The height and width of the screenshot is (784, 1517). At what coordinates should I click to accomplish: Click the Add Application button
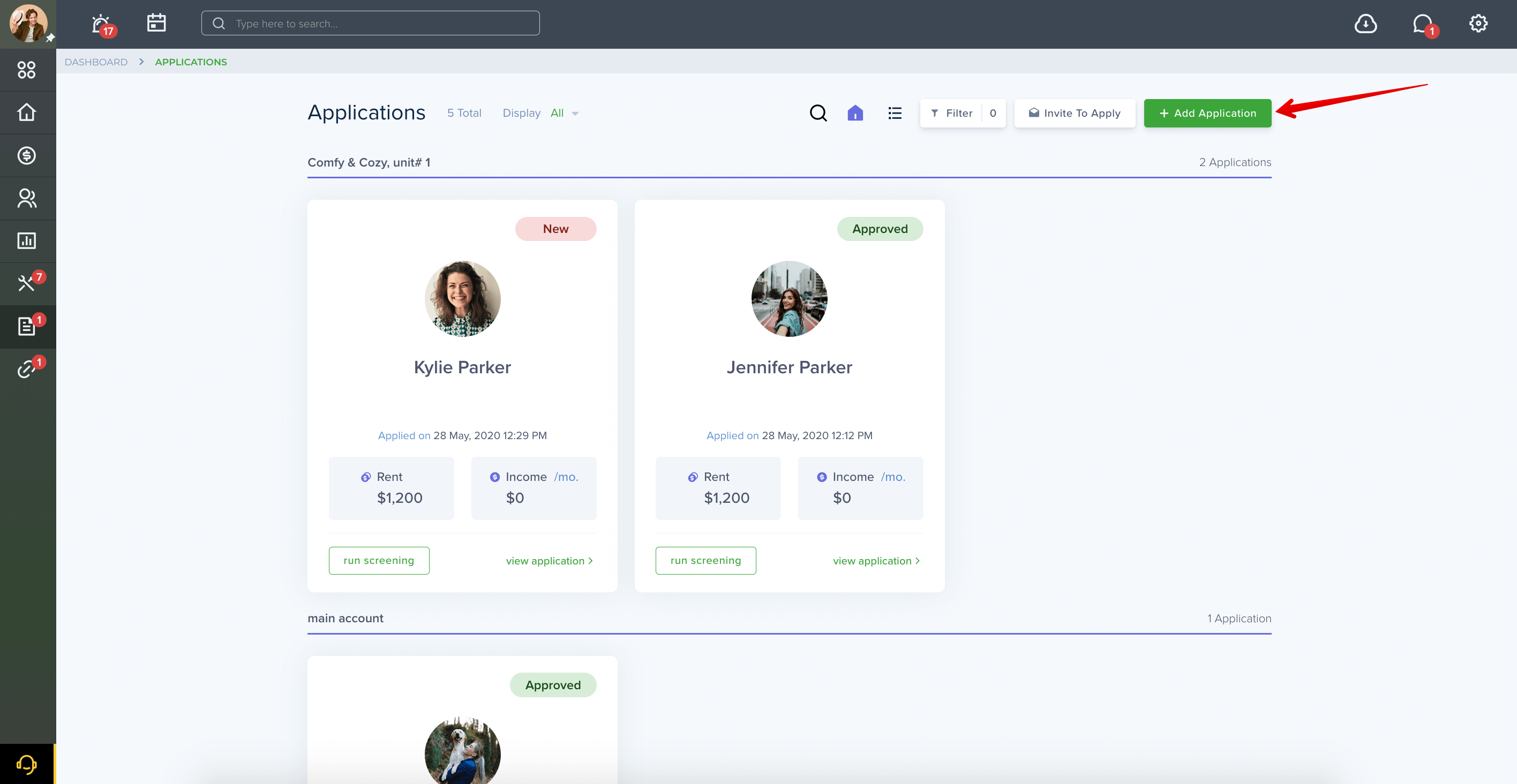(x=1207, y=113)
